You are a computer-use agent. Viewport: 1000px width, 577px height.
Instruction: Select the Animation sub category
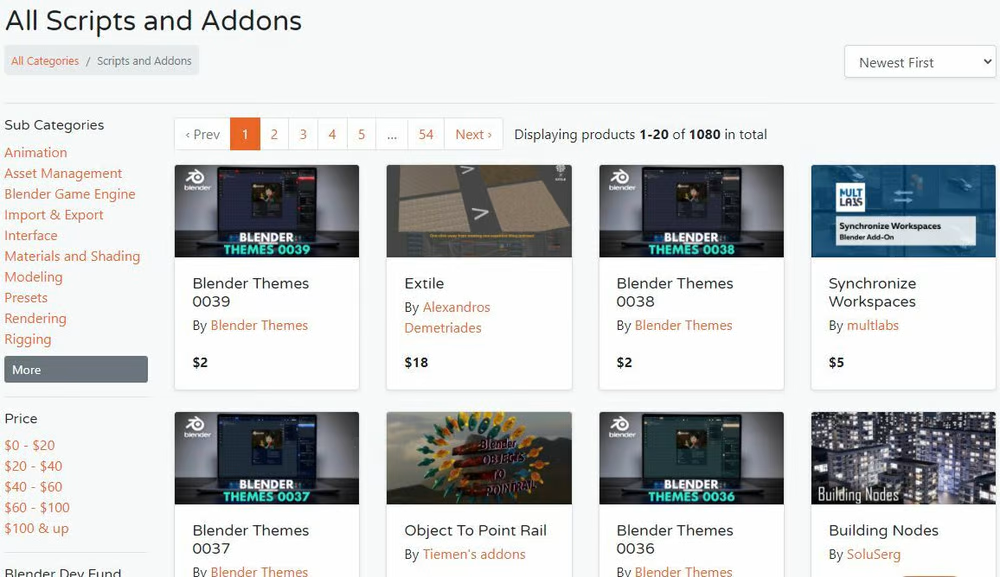click(36, 152)
